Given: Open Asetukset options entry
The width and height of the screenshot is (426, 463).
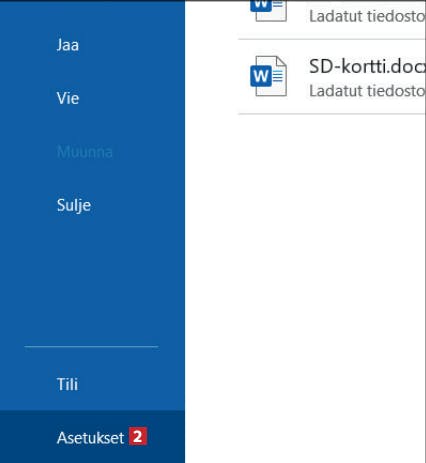Looking at the screenshot, I should coord(91,437).
